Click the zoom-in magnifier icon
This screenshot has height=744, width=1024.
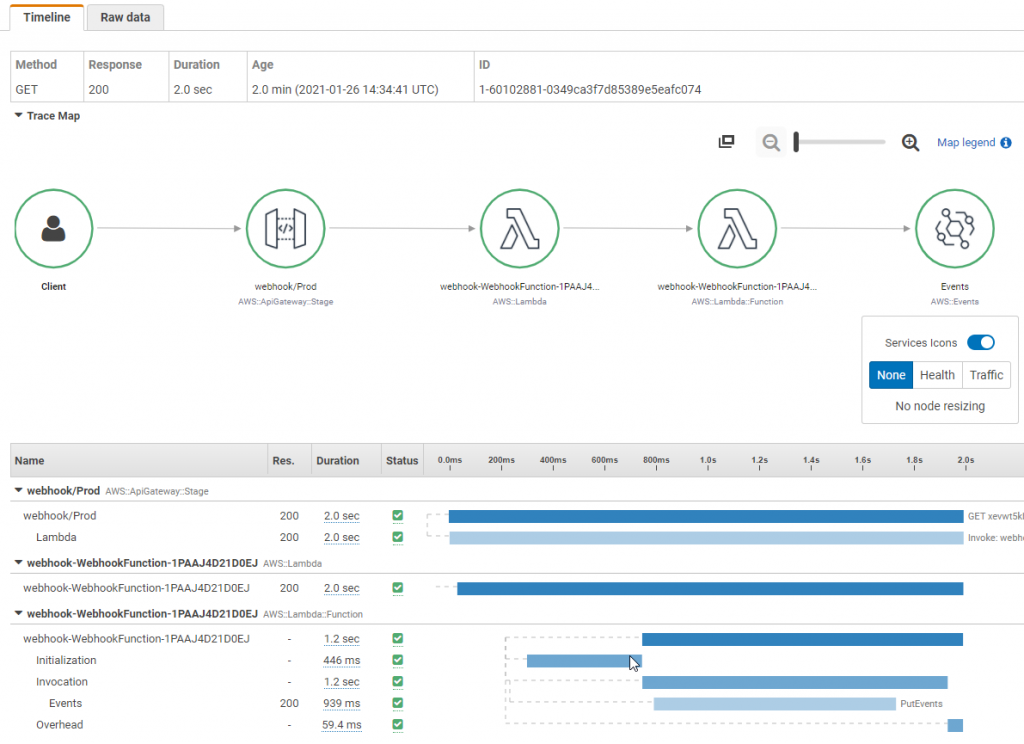tap(910, 142)
